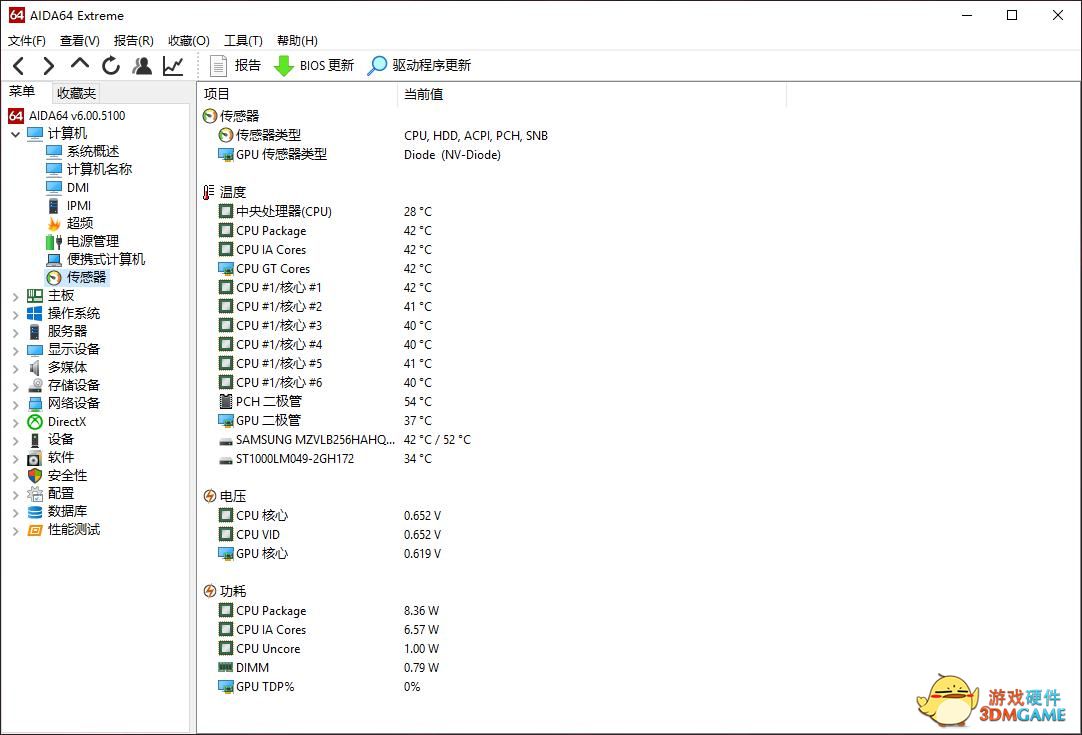Click the 报告 report button
This screenshot has height=735, width=1082.
(x=235, y=66)
